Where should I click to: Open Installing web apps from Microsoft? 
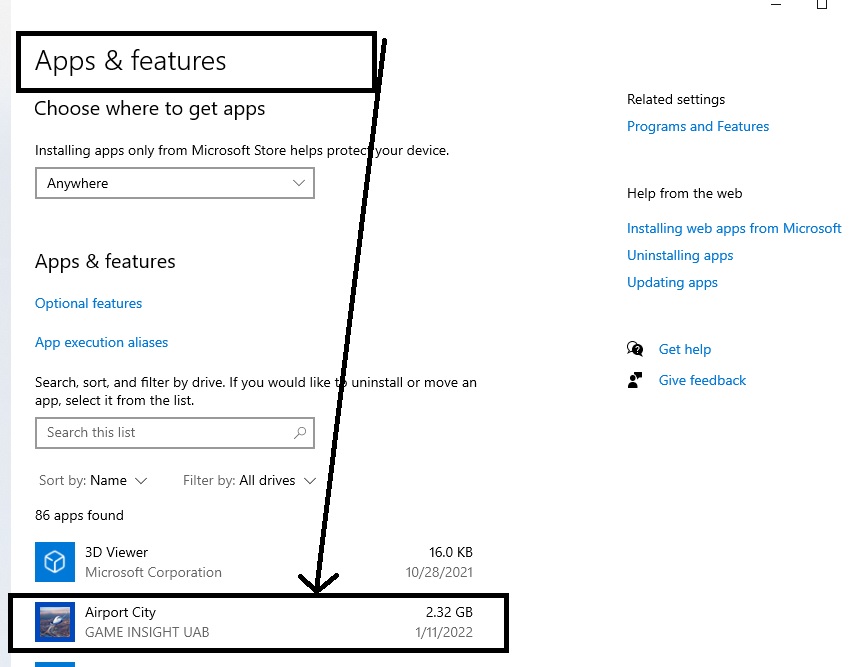click(734, 228)
